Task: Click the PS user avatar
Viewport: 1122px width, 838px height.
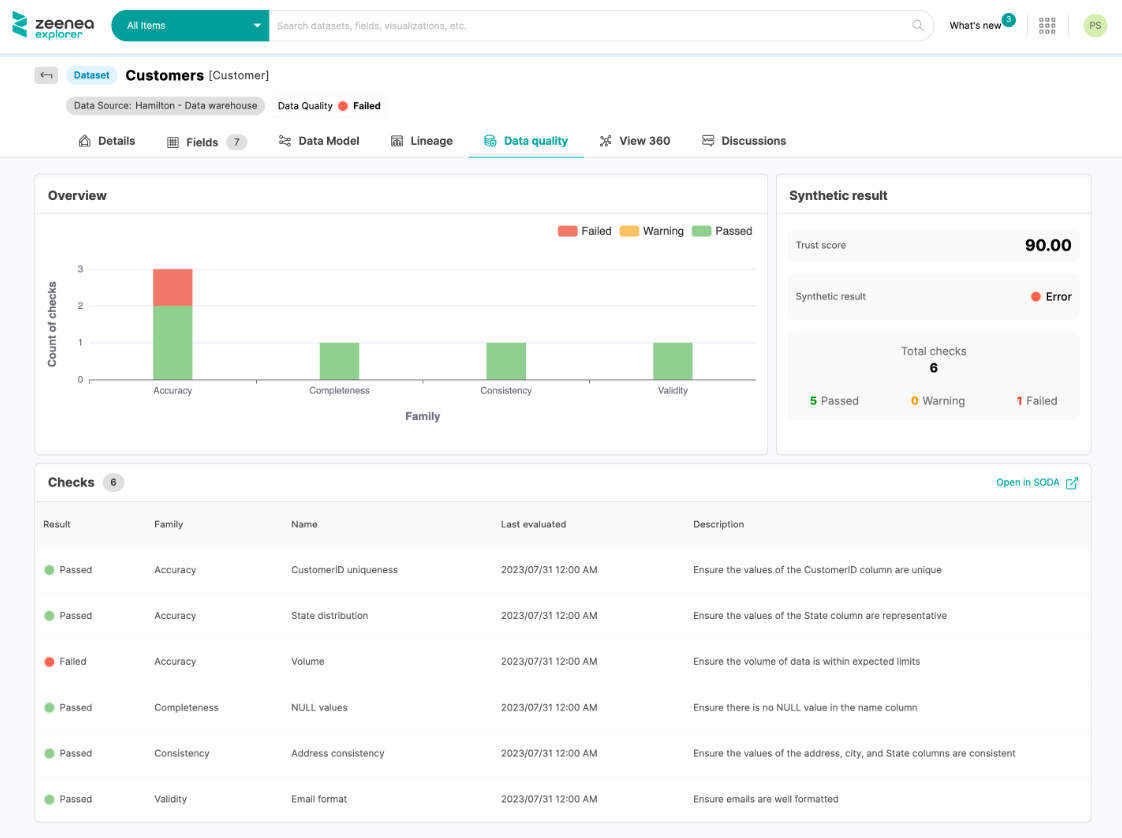Action: [x=1095, y=26]
